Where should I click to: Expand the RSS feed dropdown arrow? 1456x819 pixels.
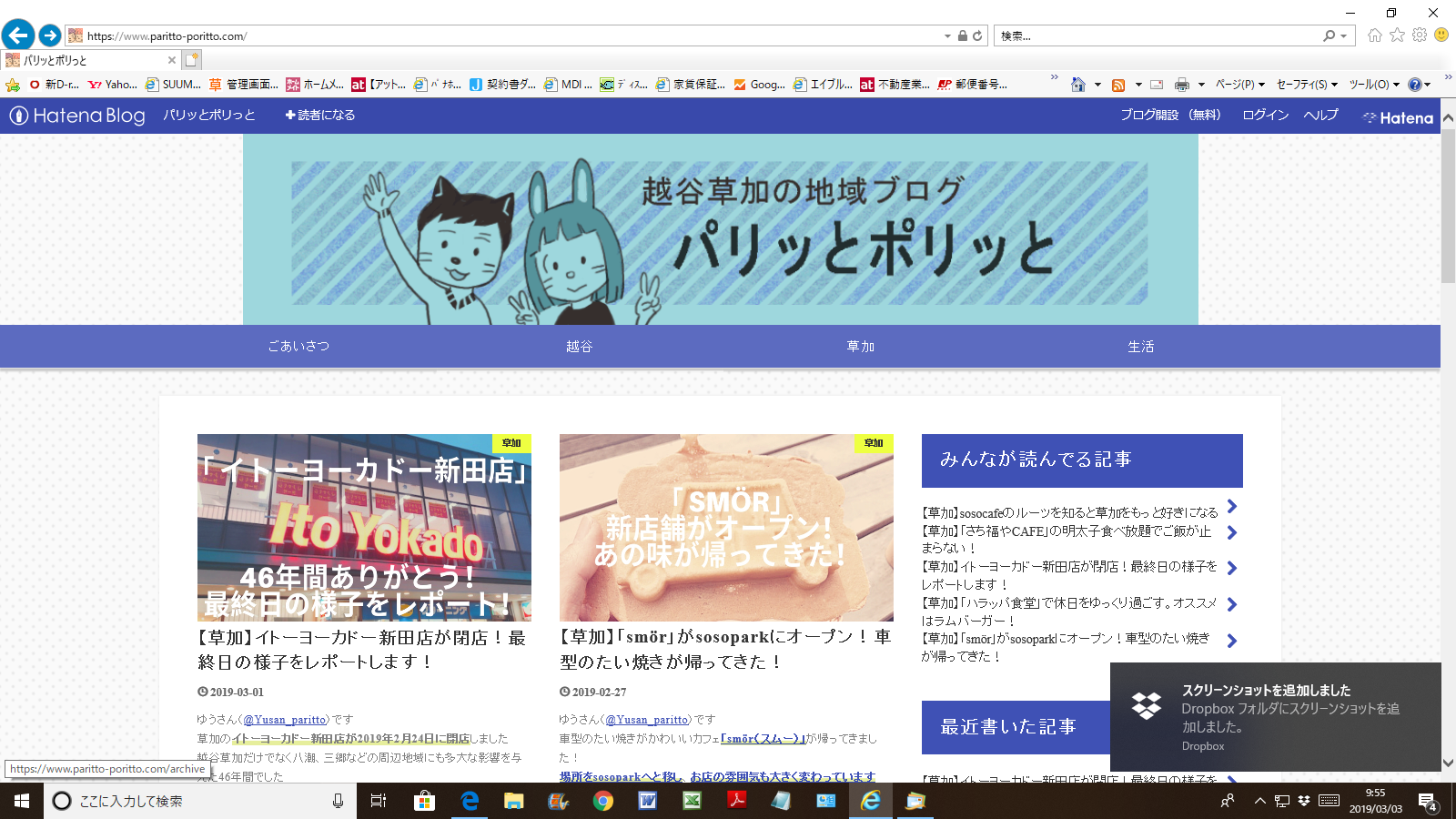(x=1138, y=85)
